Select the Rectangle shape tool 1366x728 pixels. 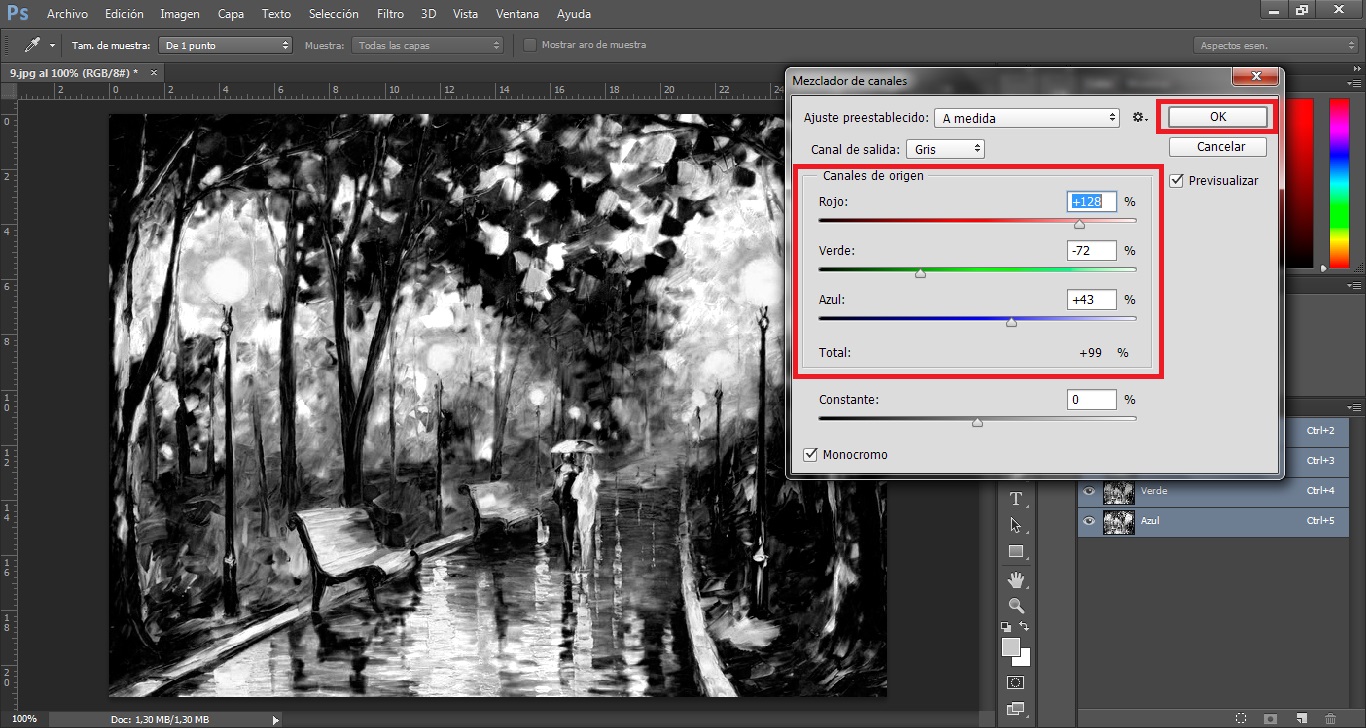pyautogui.click(x=1016, y=552)
